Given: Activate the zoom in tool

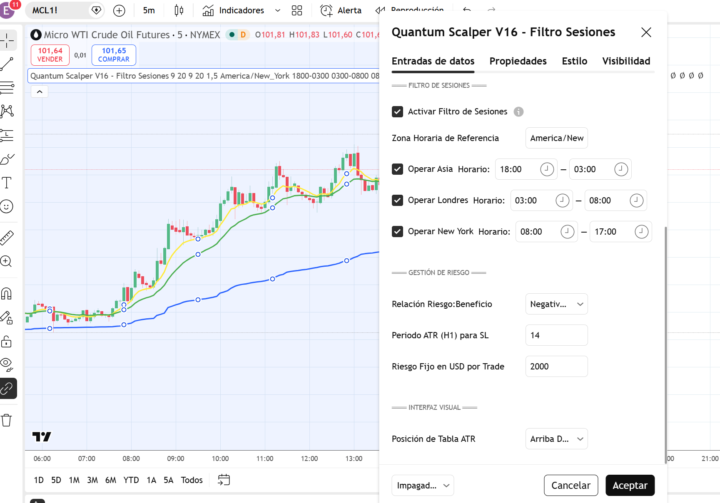Looking at the screenshot, I should (7, 261).
